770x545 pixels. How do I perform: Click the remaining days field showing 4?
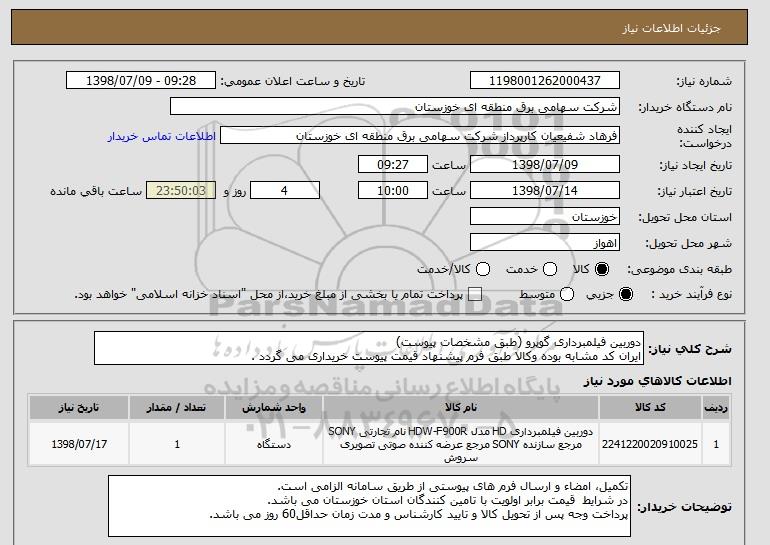tap(285, 191)
